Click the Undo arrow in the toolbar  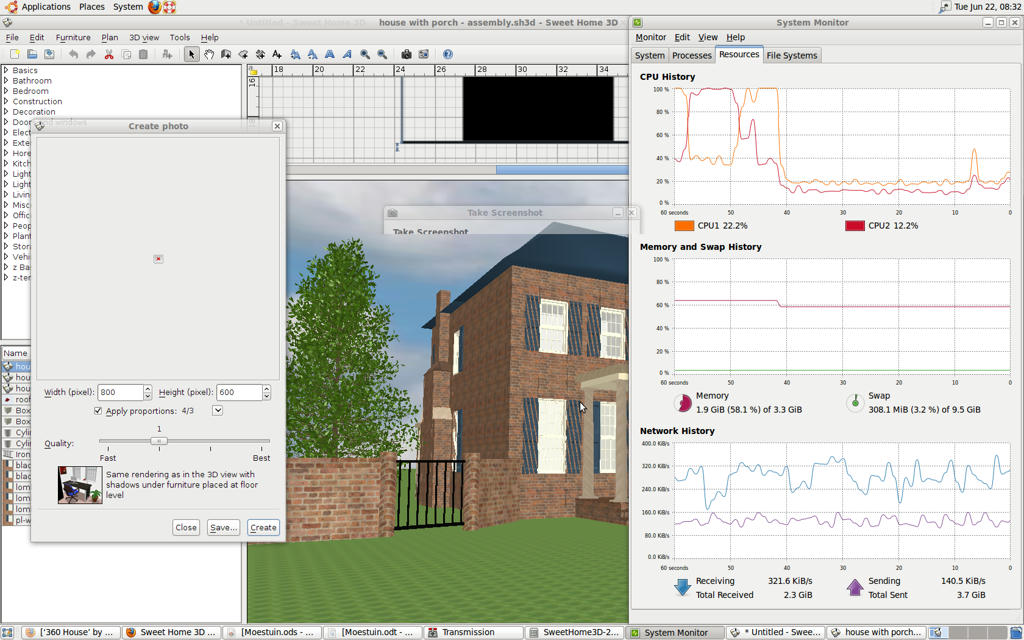click(x=73, y=54)
